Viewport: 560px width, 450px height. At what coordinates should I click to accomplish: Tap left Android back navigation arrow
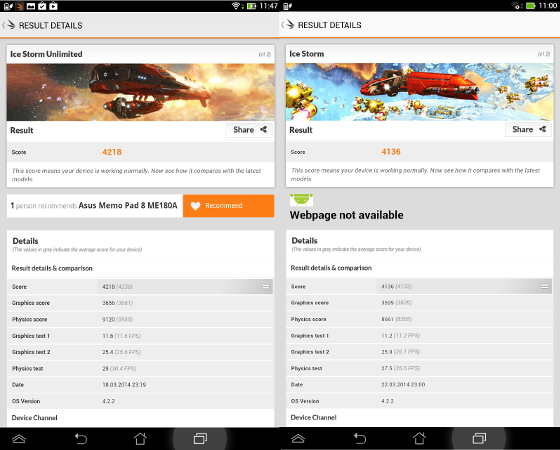coord(81,438)
